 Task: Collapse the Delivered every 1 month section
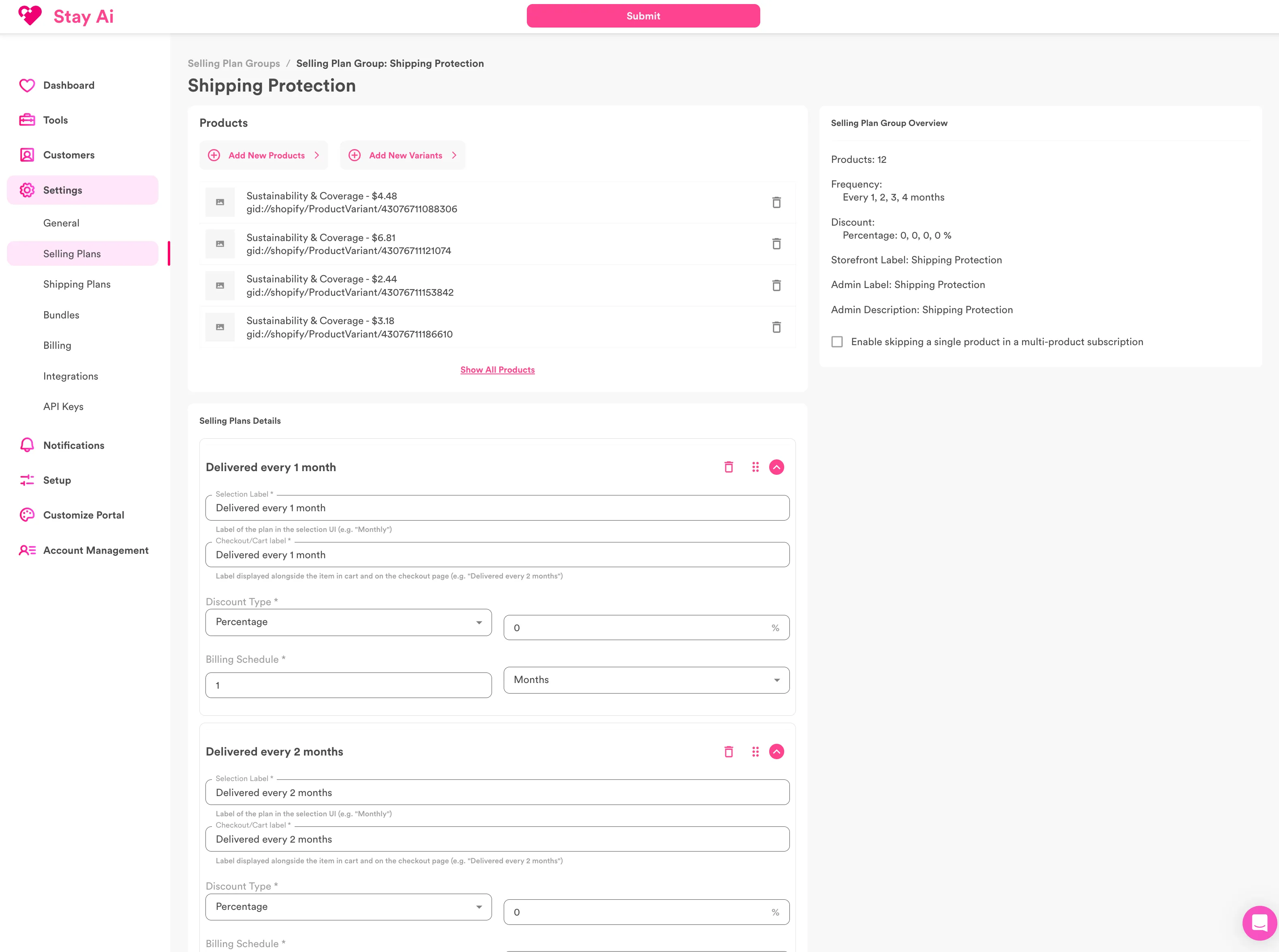click(x=776, y=467)
